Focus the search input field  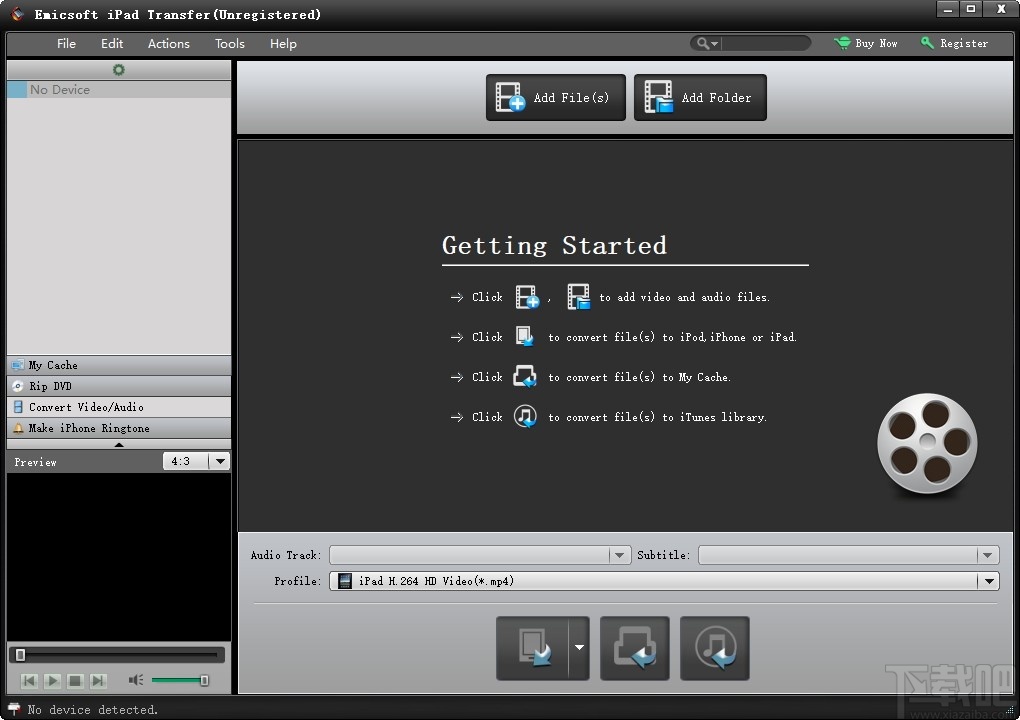764,44
